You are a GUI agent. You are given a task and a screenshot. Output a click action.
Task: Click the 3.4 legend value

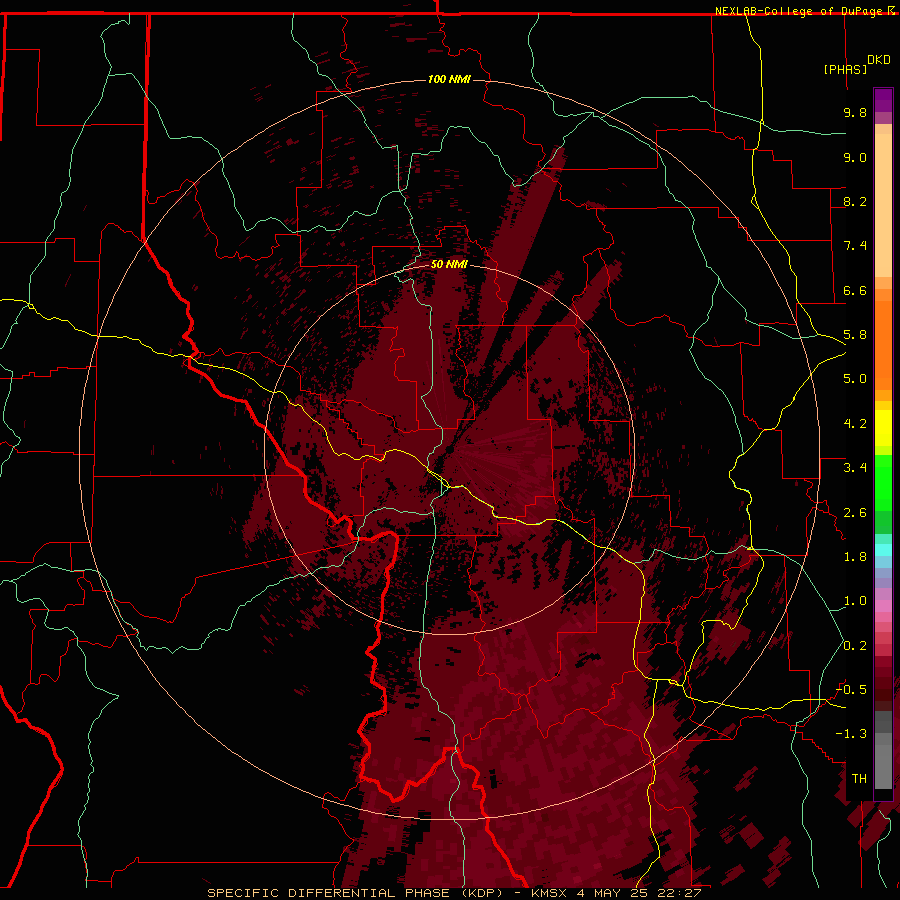(x=855, y=468)
